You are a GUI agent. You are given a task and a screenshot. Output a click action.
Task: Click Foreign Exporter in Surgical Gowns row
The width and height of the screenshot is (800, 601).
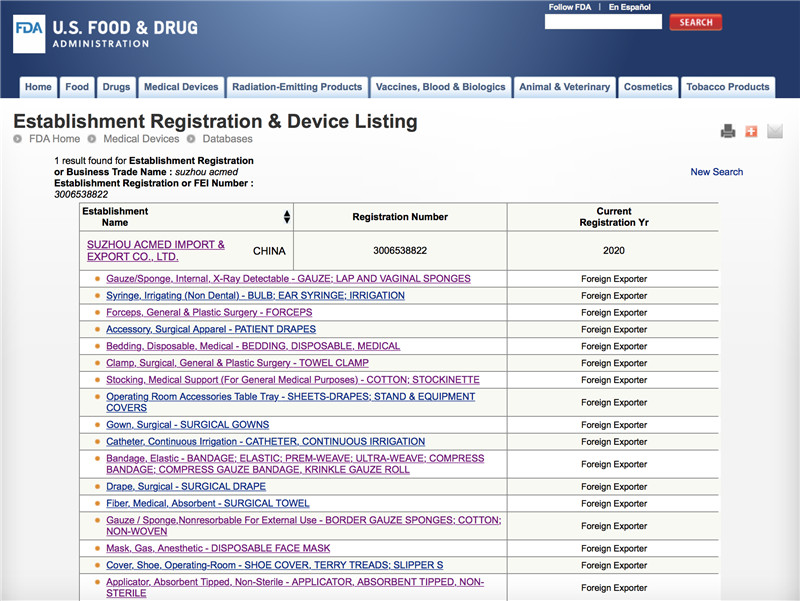click(614, 425)
